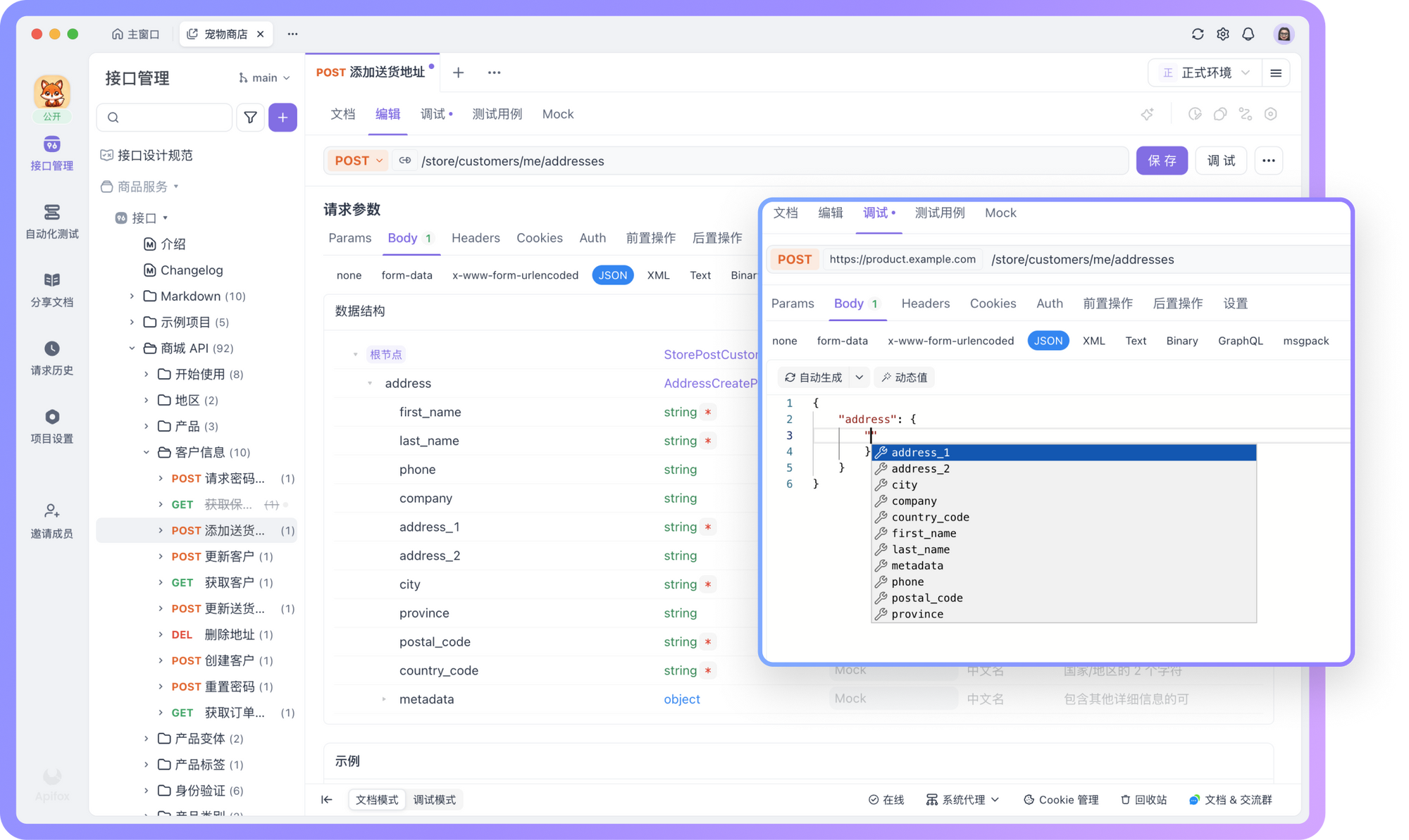Click the filter funnel icon beside search
The height and width of the screenshot is (840, 1409).
[x=250, y=117]
